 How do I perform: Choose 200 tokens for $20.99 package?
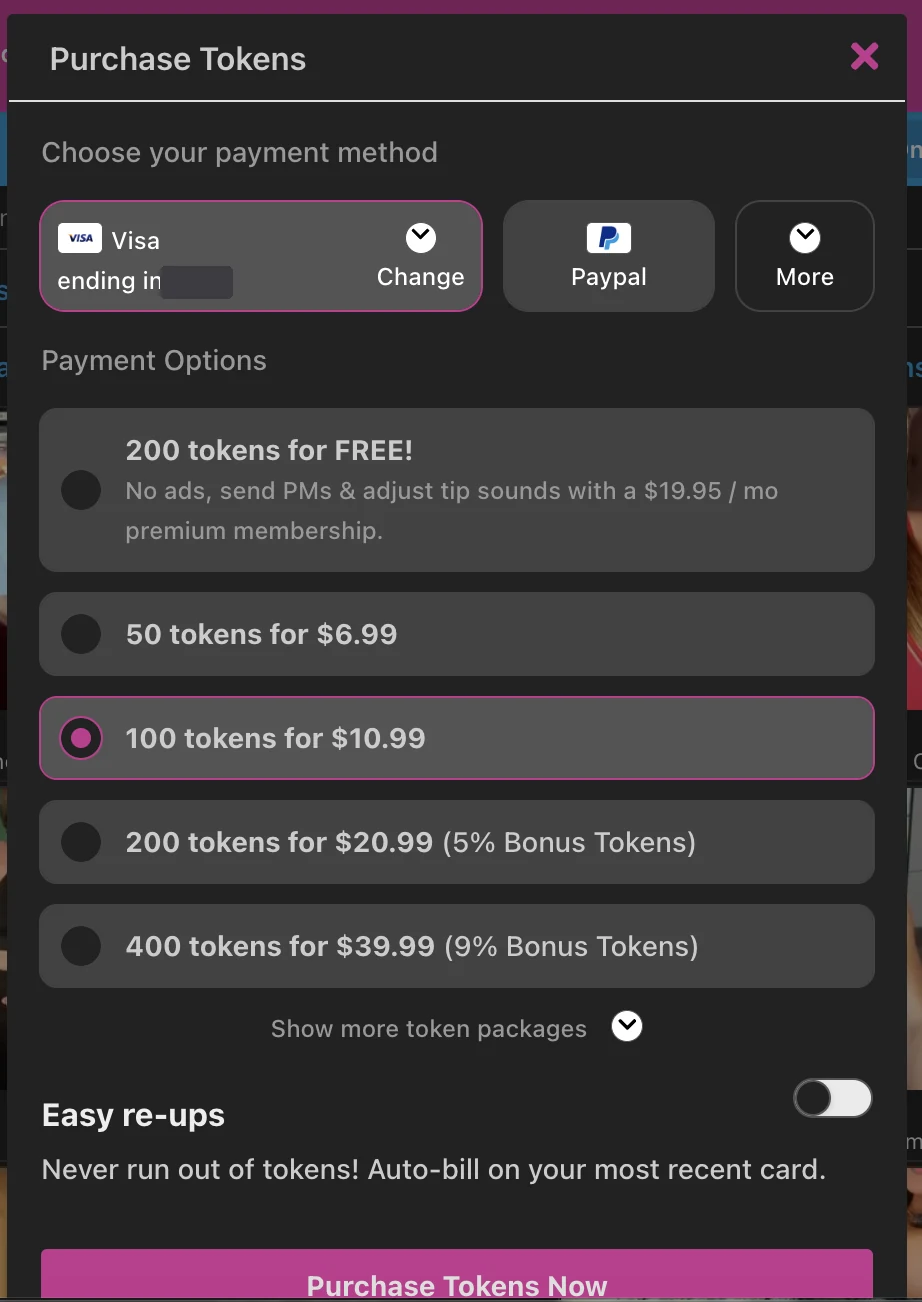(x=457, y=842)
